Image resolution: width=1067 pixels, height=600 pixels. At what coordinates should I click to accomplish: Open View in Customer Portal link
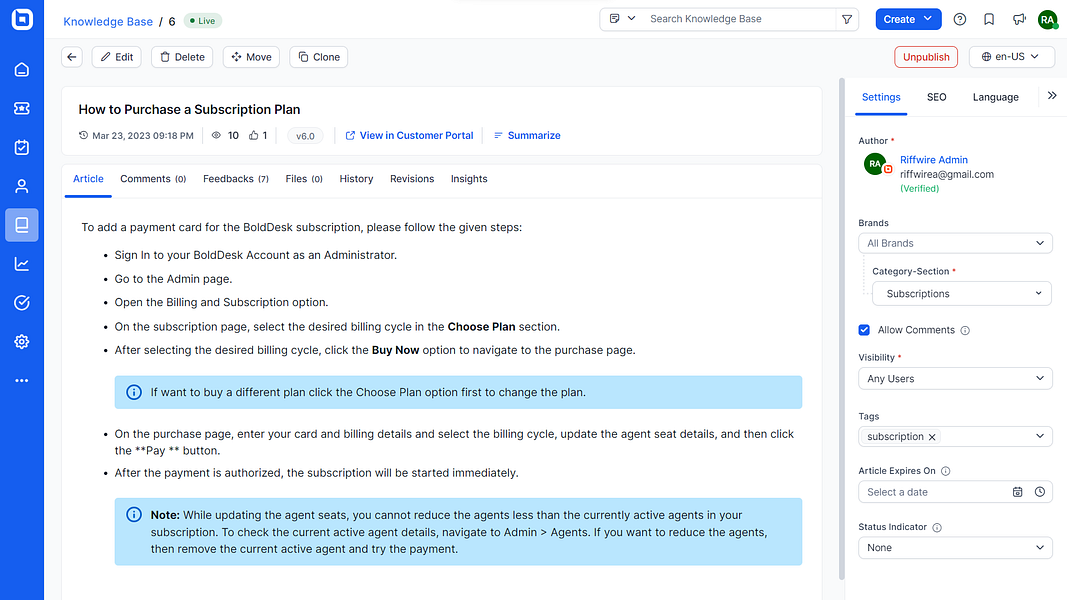[x=409, y=135]
